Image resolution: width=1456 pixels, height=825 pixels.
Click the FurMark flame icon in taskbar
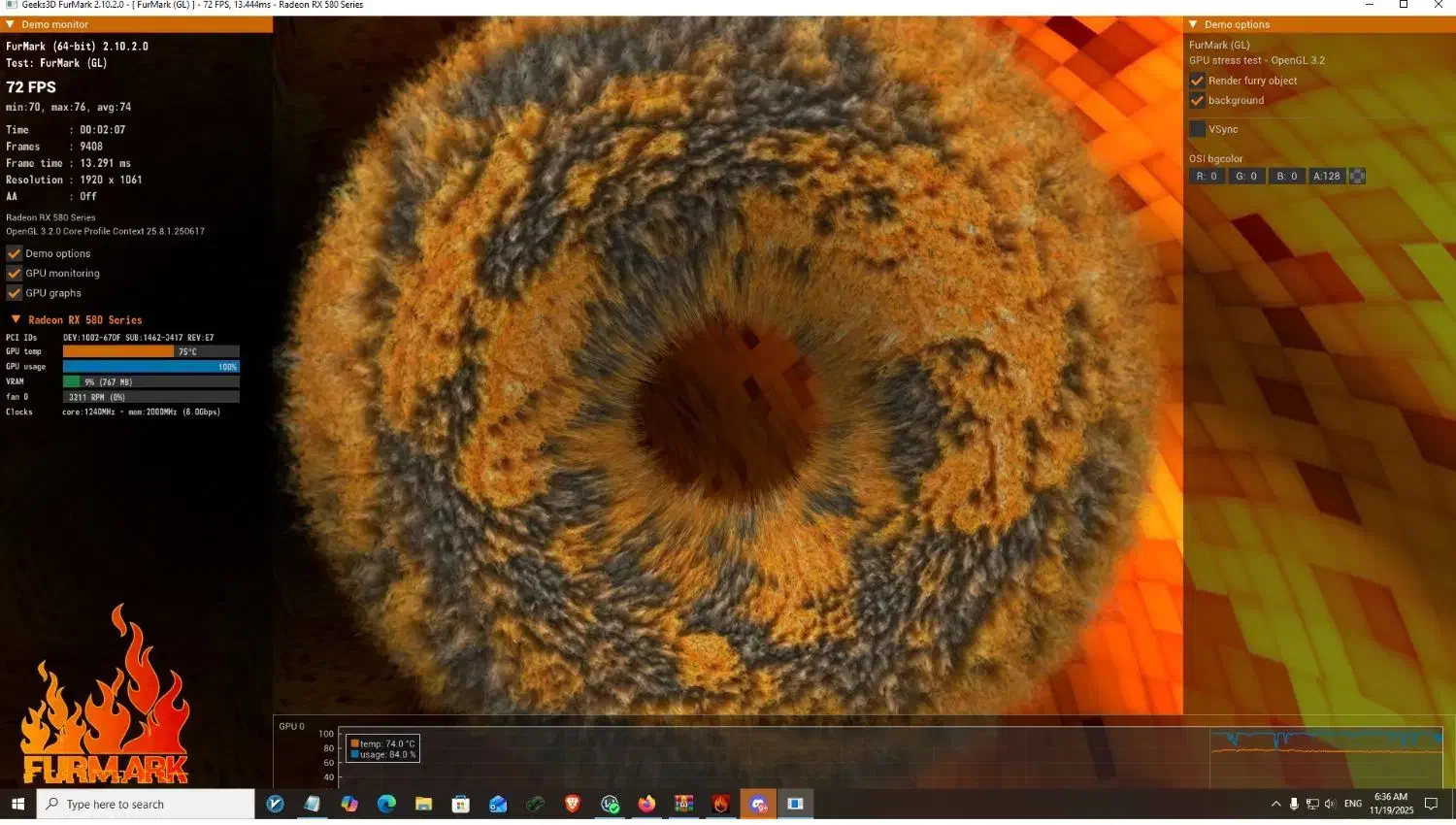[720, 804]
